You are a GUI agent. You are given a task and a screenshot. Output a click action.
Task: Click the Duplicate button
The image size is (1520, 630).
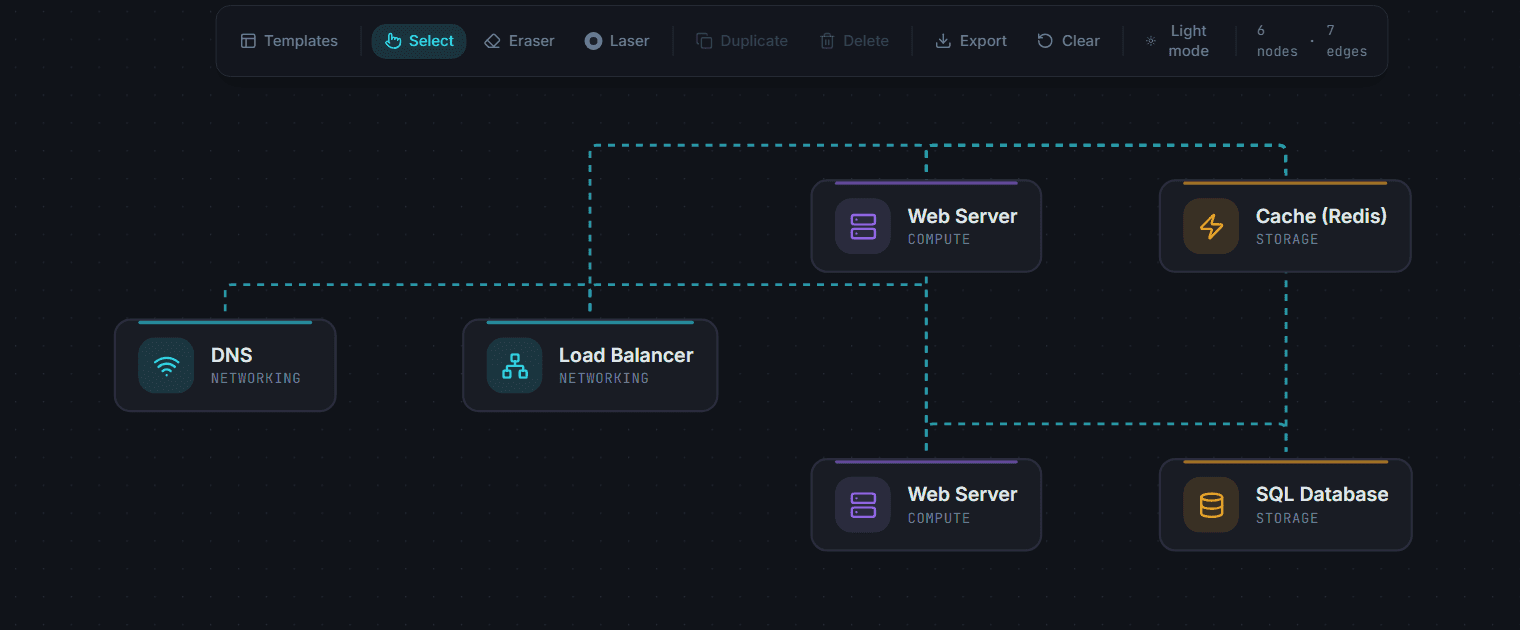742,41
